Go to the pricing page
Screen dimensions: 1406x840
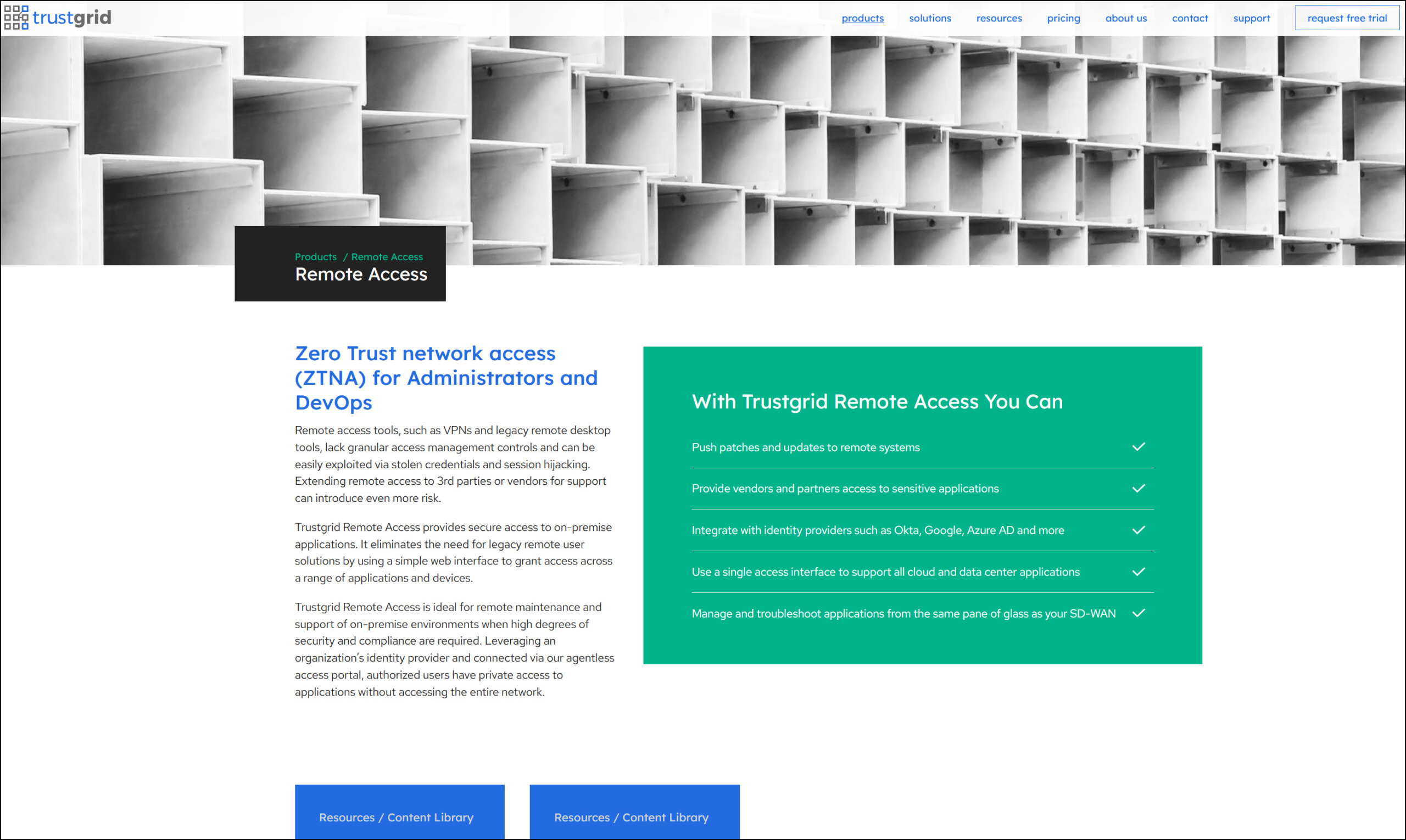pos(1063,18)
